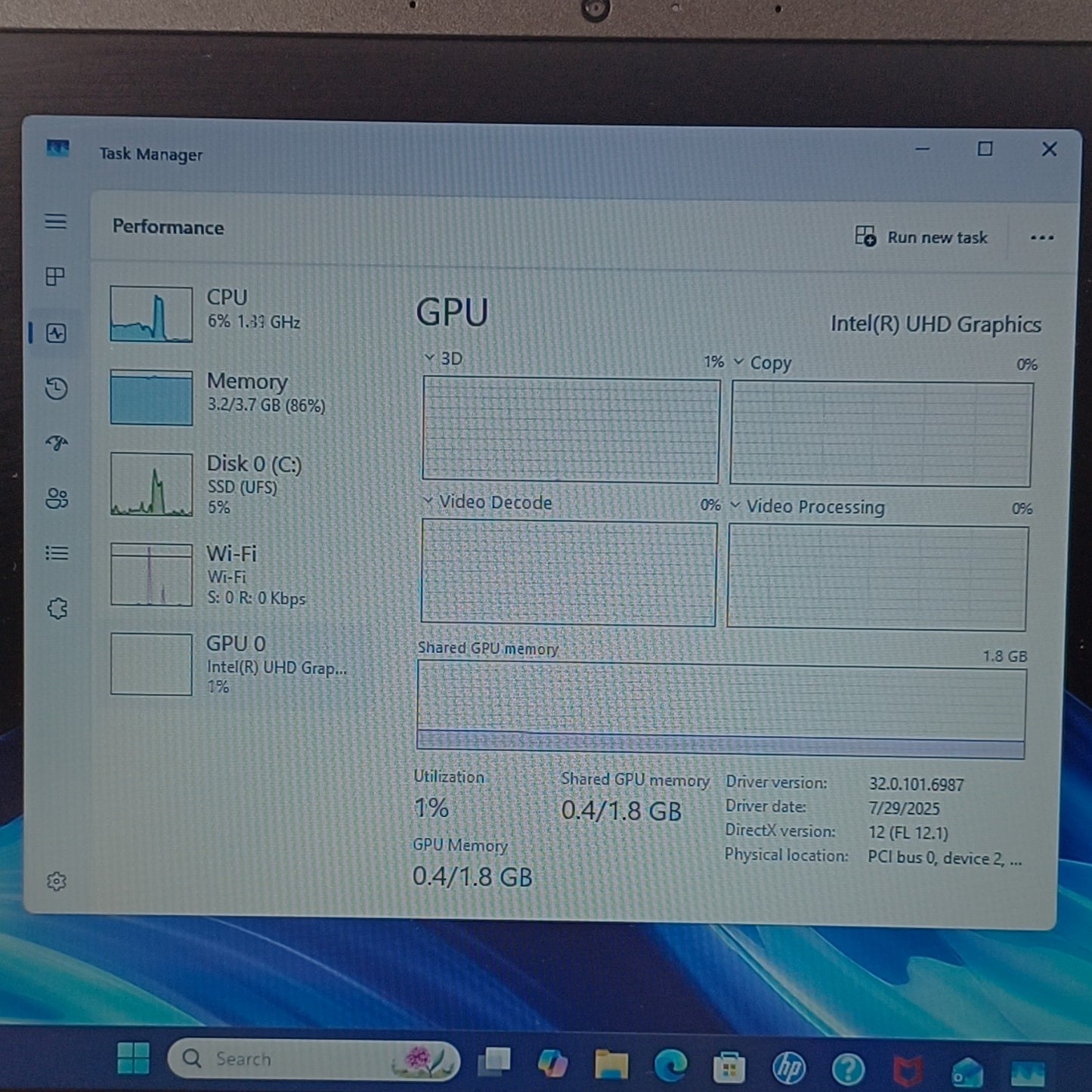1092x1092 pixels.
Task: Click the Utilization 1% value
Action: pyautogui.click(x=432, y=808)
